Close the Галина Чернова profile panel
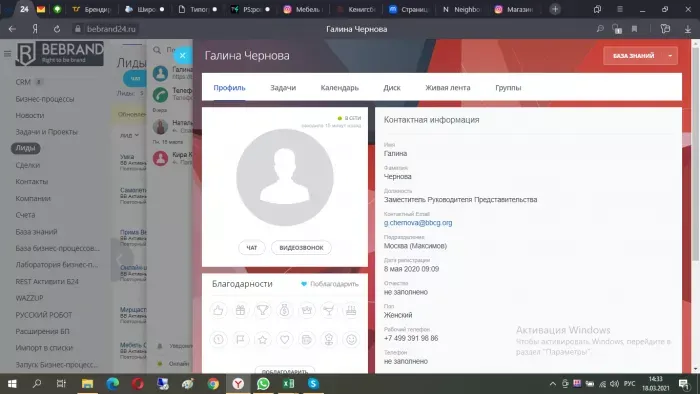The height and width of the screenshot is (394, 700). tap(183, 56)
